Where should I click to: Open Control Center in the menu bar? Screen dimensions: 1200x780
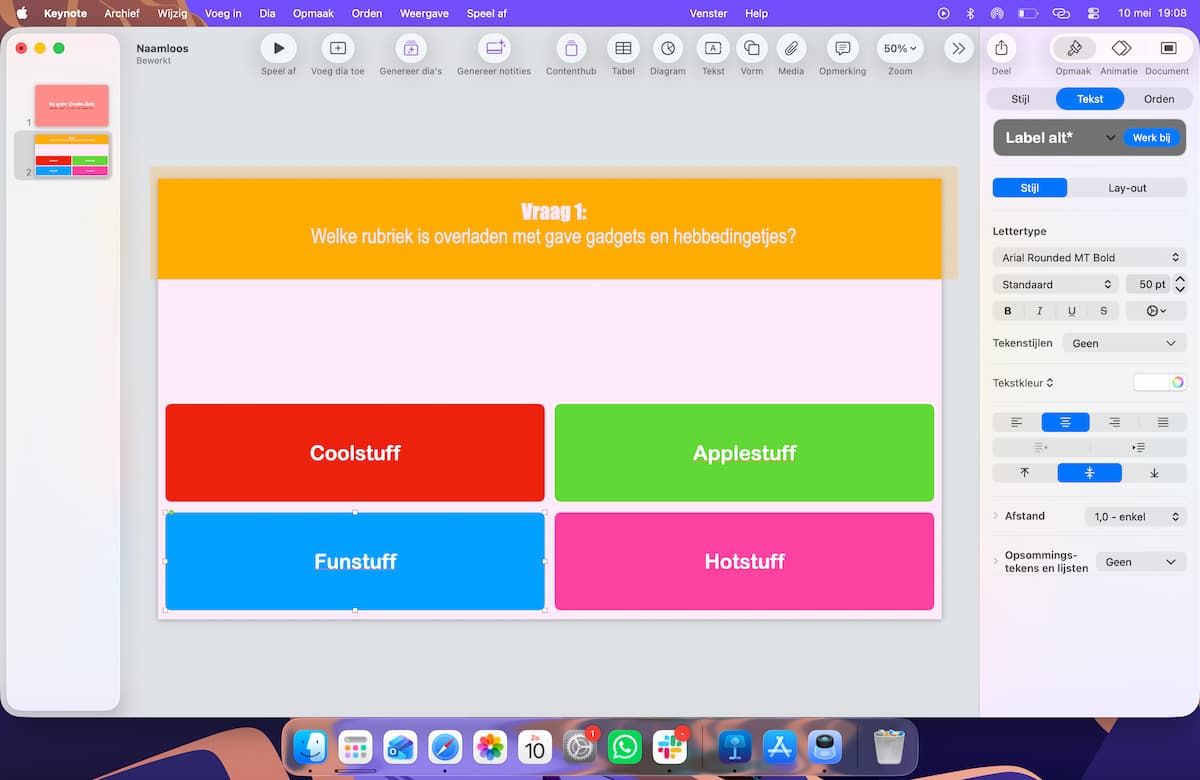pos(1092,13)
